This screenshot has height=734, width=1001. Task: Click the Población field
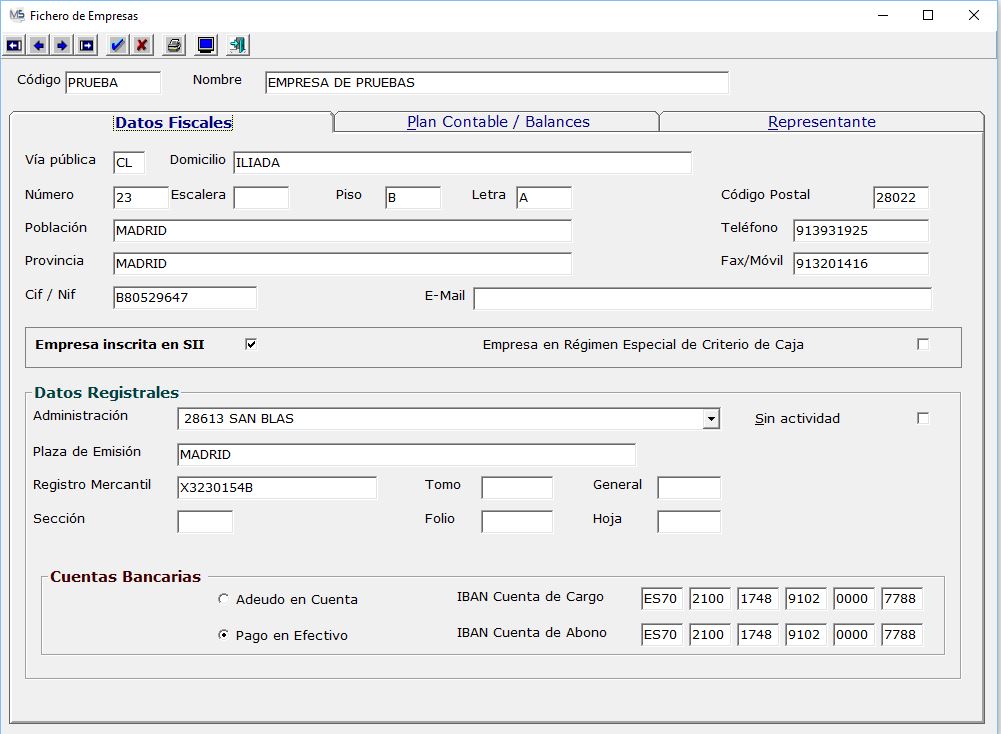click(342, 230)
